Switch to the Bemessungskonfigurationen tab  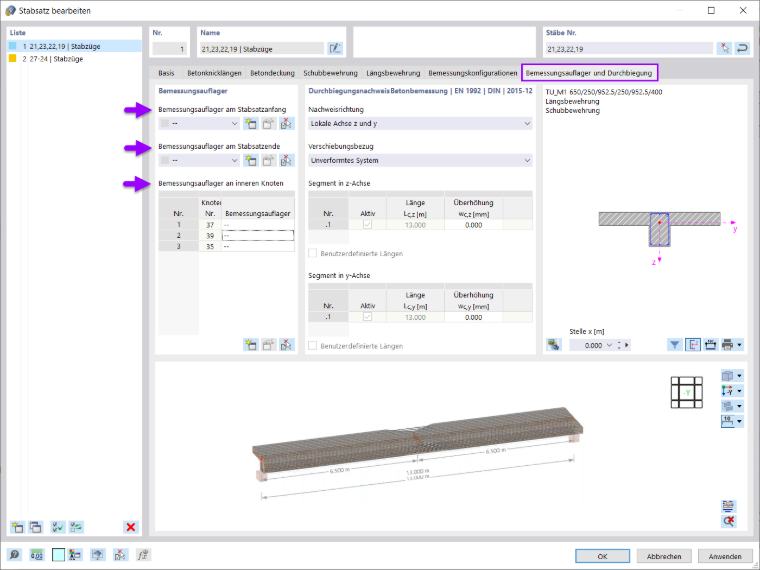[473, 73]
